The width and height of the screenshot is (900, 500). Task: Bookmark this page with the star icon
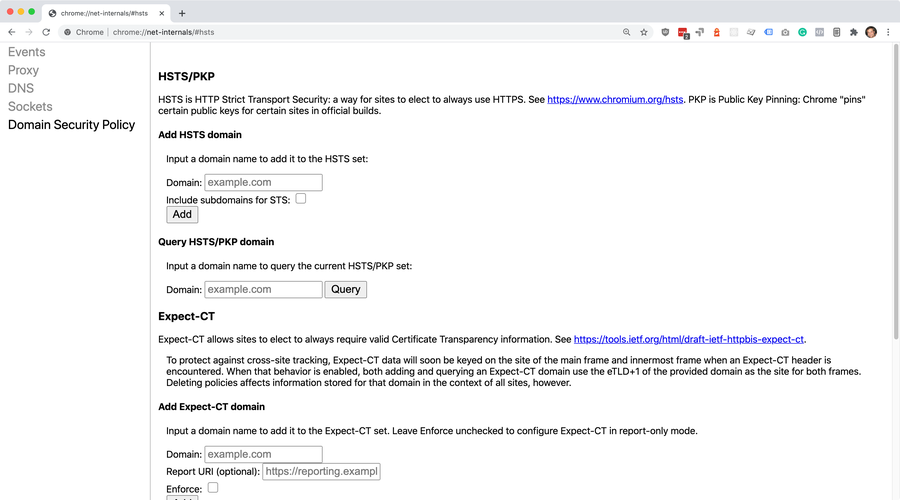644,32
